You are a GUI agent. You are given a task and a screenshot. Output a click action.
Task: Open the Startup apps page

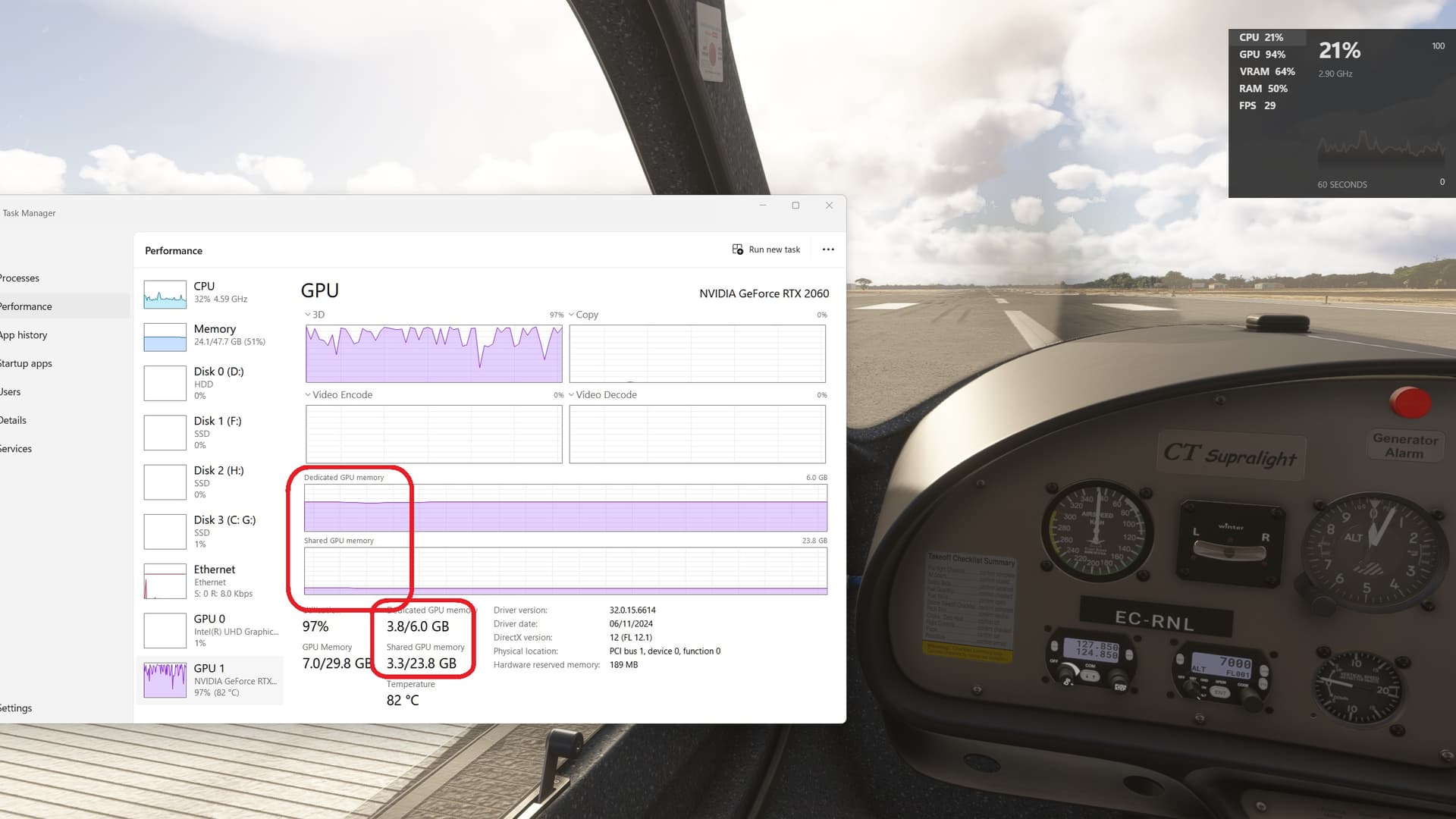(26, 363)
